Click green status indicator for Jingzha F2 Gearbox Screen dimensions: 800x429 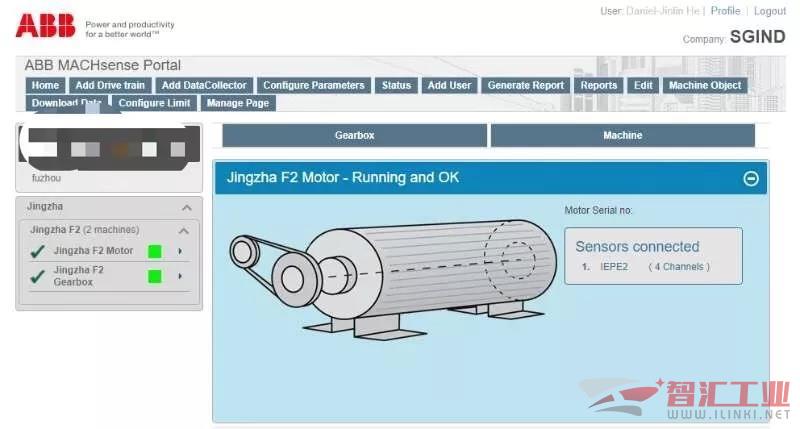(154, 276)
